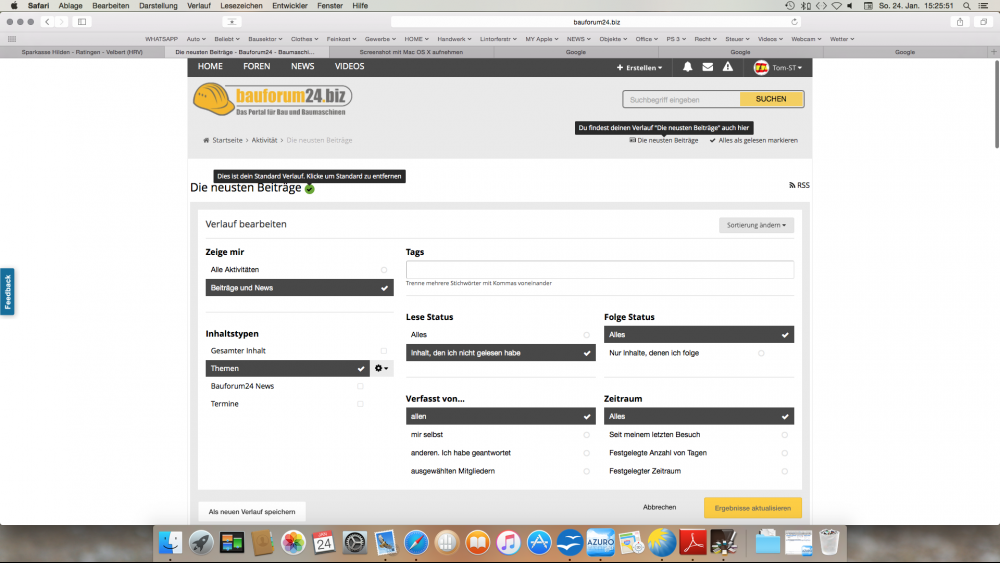
Task: Click the RSS feed icon
Action: point(792,186)
